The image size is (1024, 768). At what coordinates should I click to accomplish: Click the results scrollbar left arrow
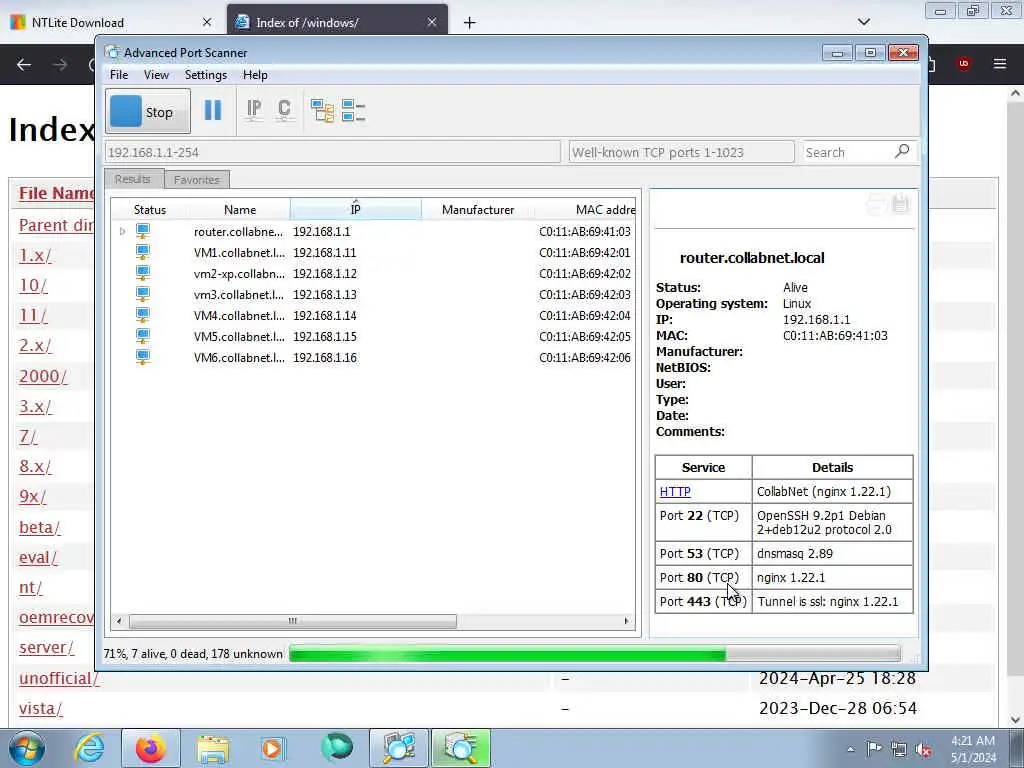click(x=118, y=621)
